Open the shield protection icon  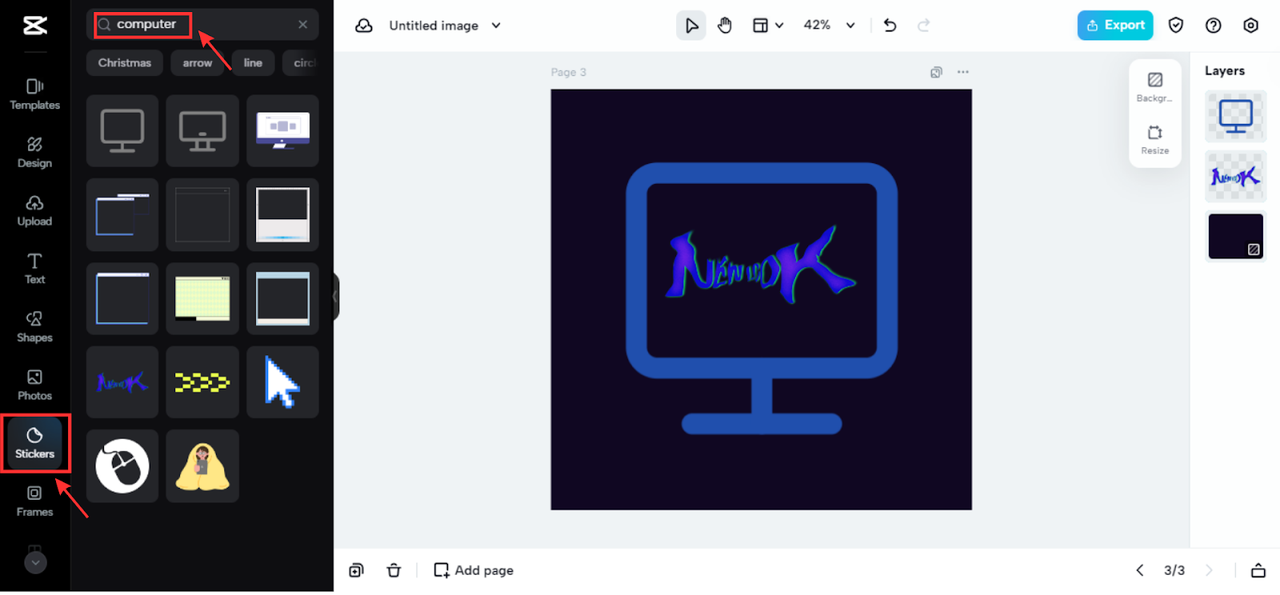(x=1177, y=25)
